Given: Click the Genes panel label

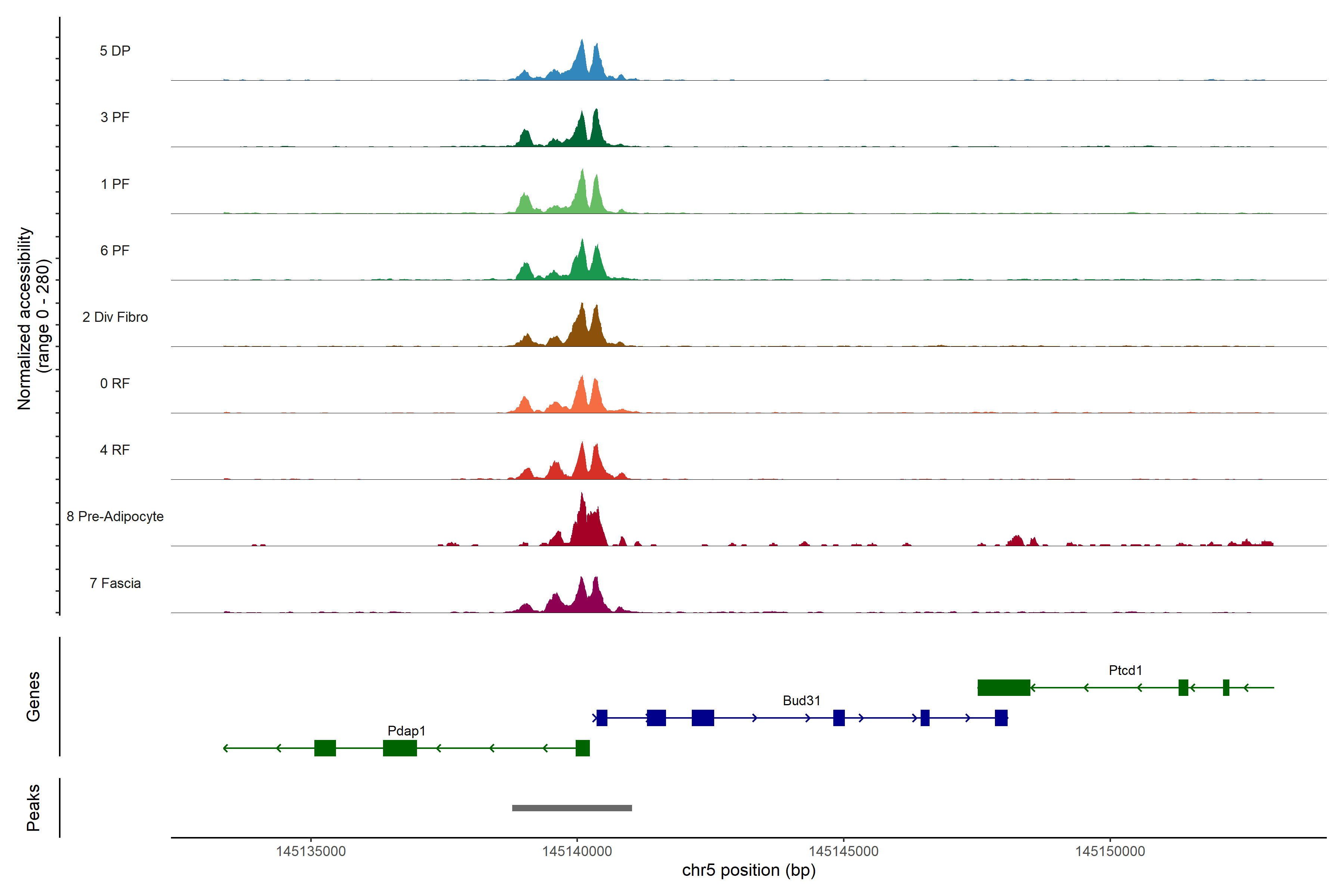Looking at the screenshot, I should pos(33,696).
